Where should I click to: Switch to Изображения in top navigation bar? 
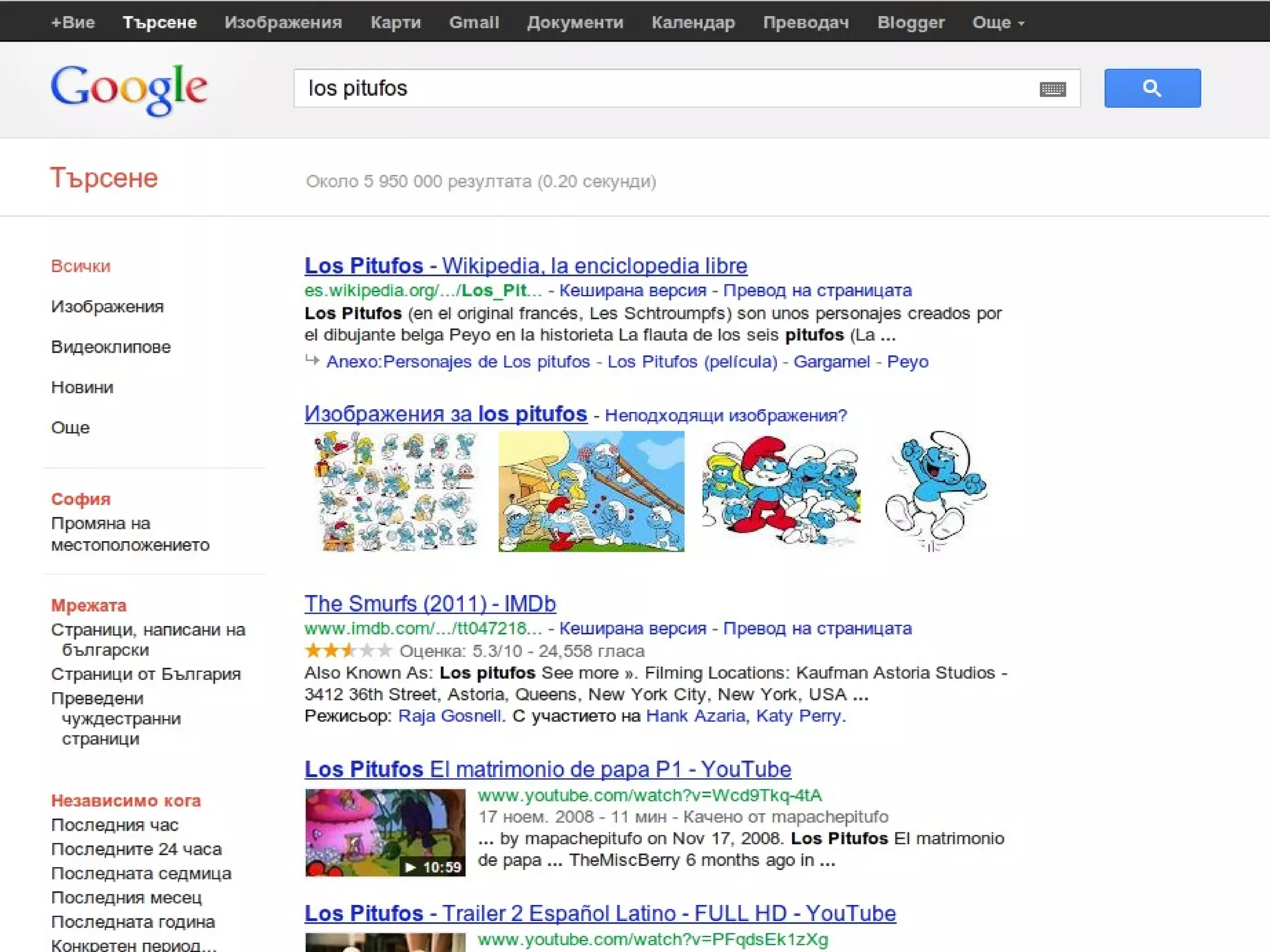point(283,23)
